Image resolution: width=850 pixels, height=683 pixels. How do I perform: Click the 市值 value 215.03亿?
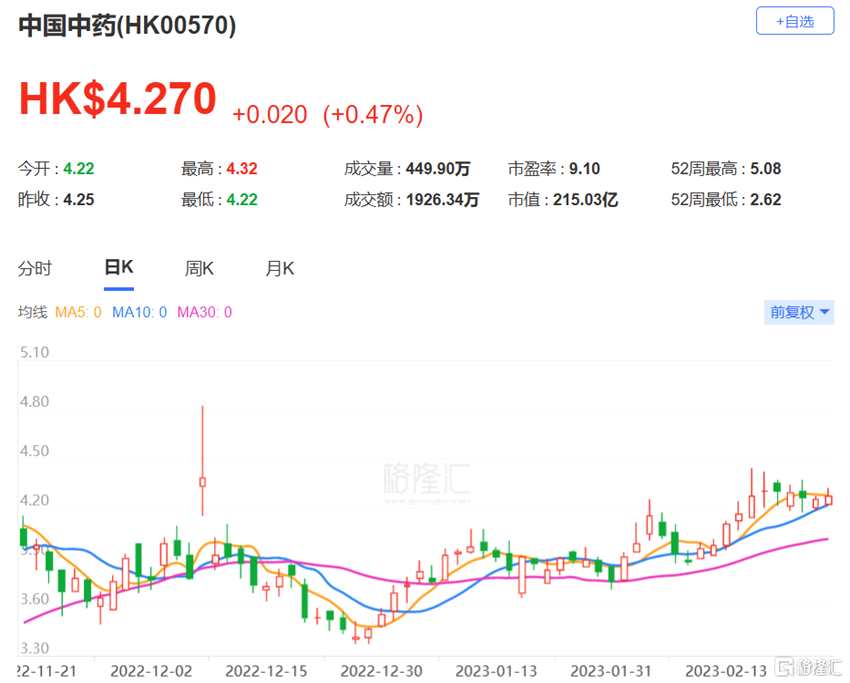click(585, 199)
